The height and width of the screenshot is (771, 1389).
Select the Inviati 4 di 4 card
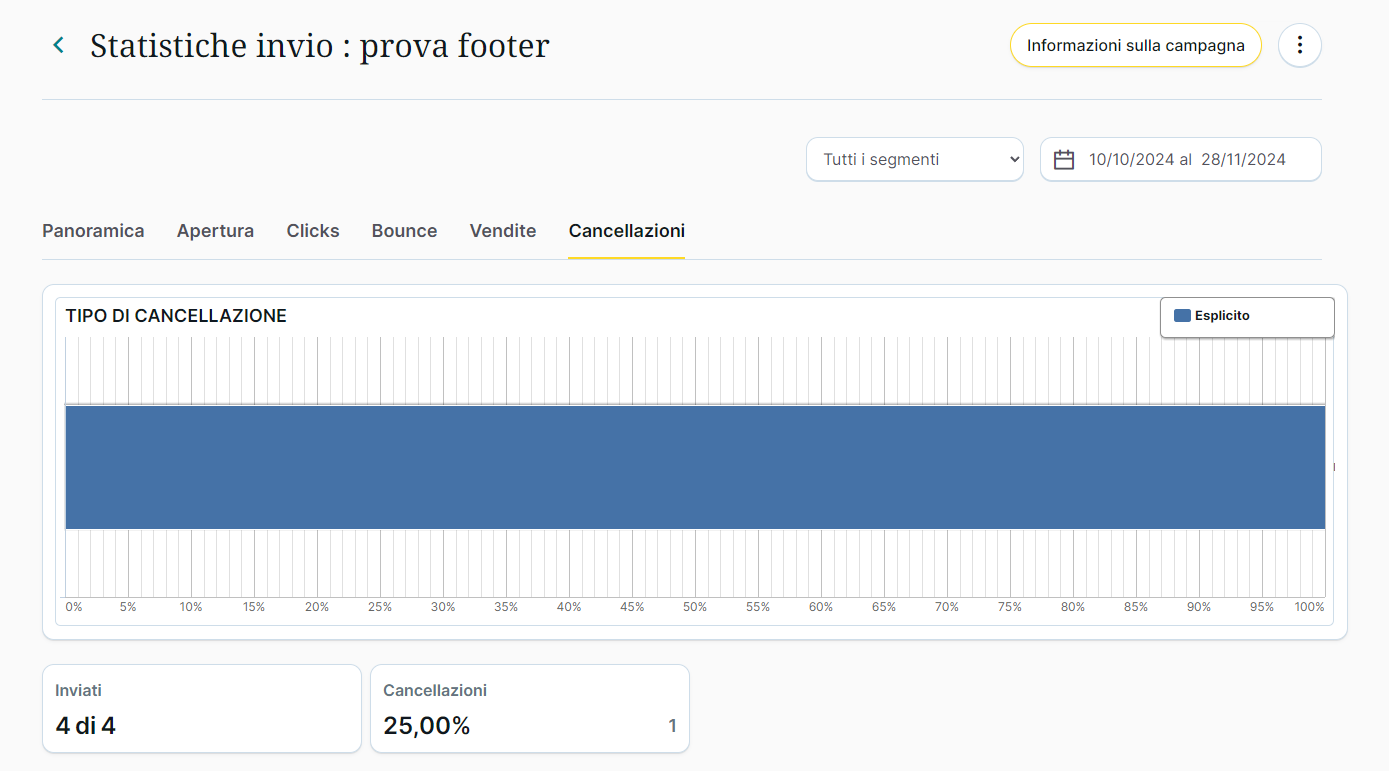coord(201,709)
